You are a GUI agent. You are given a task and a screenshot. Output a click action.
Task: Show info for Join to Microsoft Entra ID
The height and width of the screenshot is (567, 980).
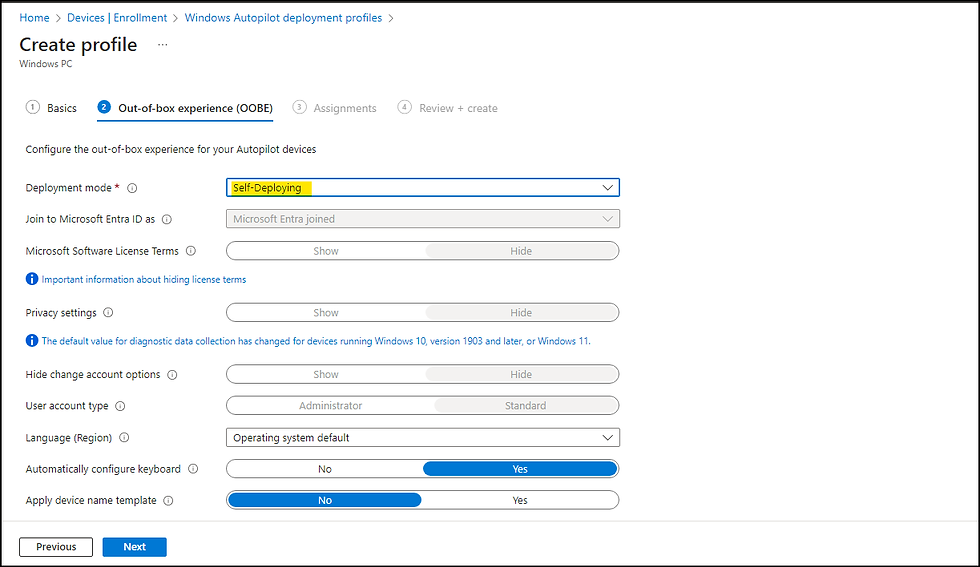coord(167,219)
